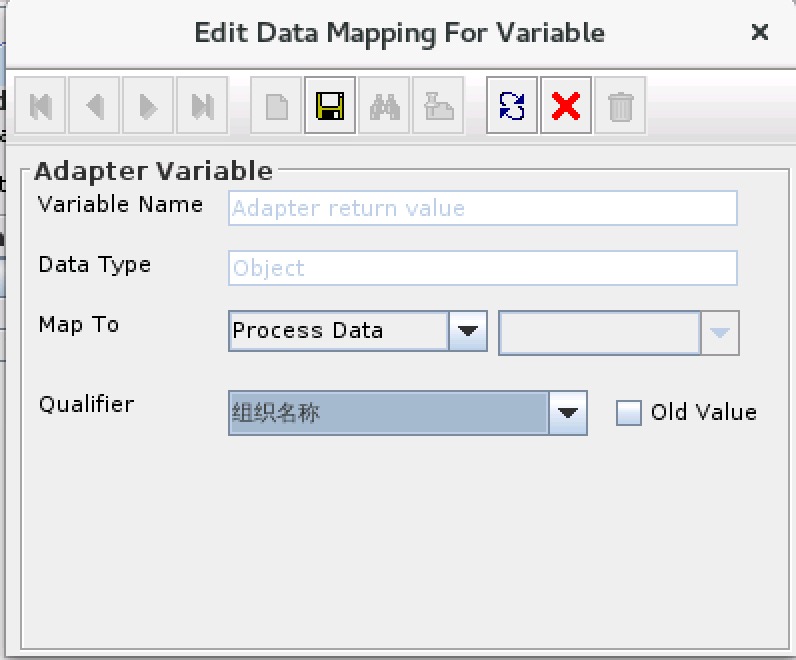The height and width of the screenshot is (660, 796).
Task: Expand the Process Data dropdown arrow
Action: [x=468, y=331]
